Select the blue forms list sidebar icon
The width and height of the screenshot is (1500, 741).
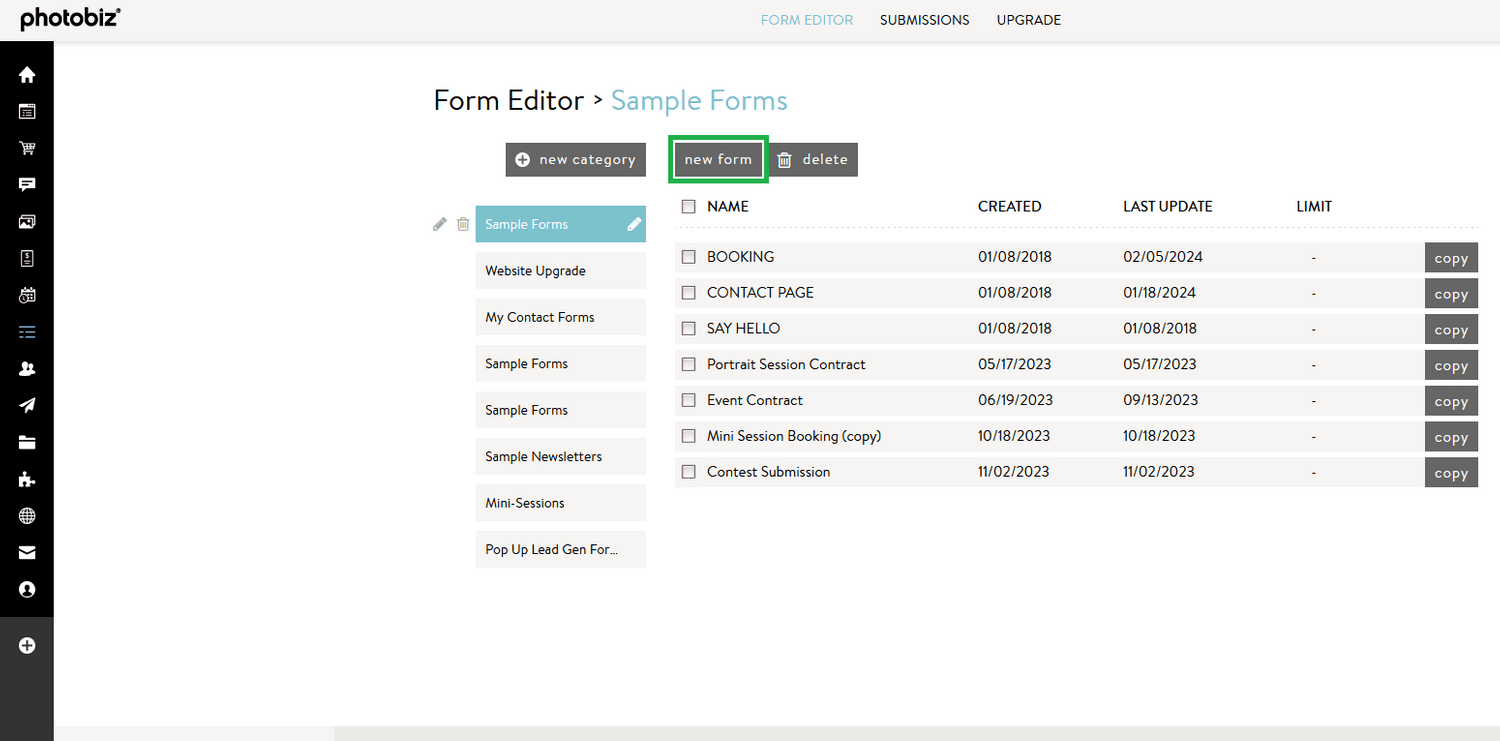tap(27, 332)
